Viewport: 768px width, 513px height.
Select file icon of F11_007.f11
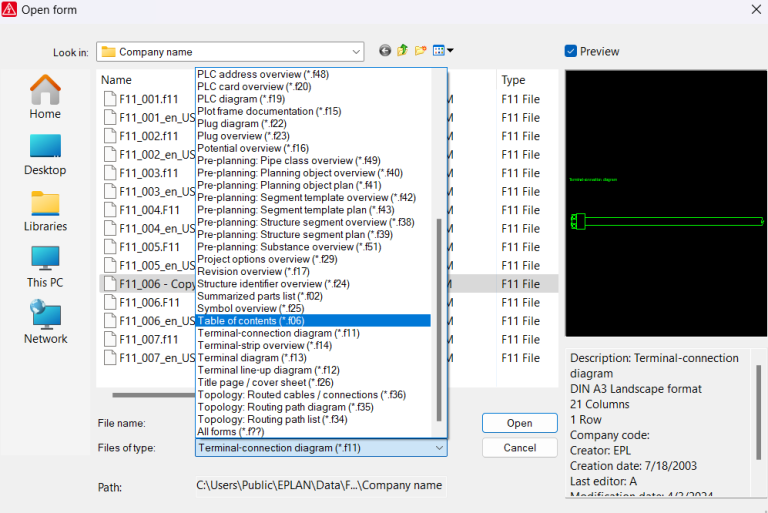(110, 340)
